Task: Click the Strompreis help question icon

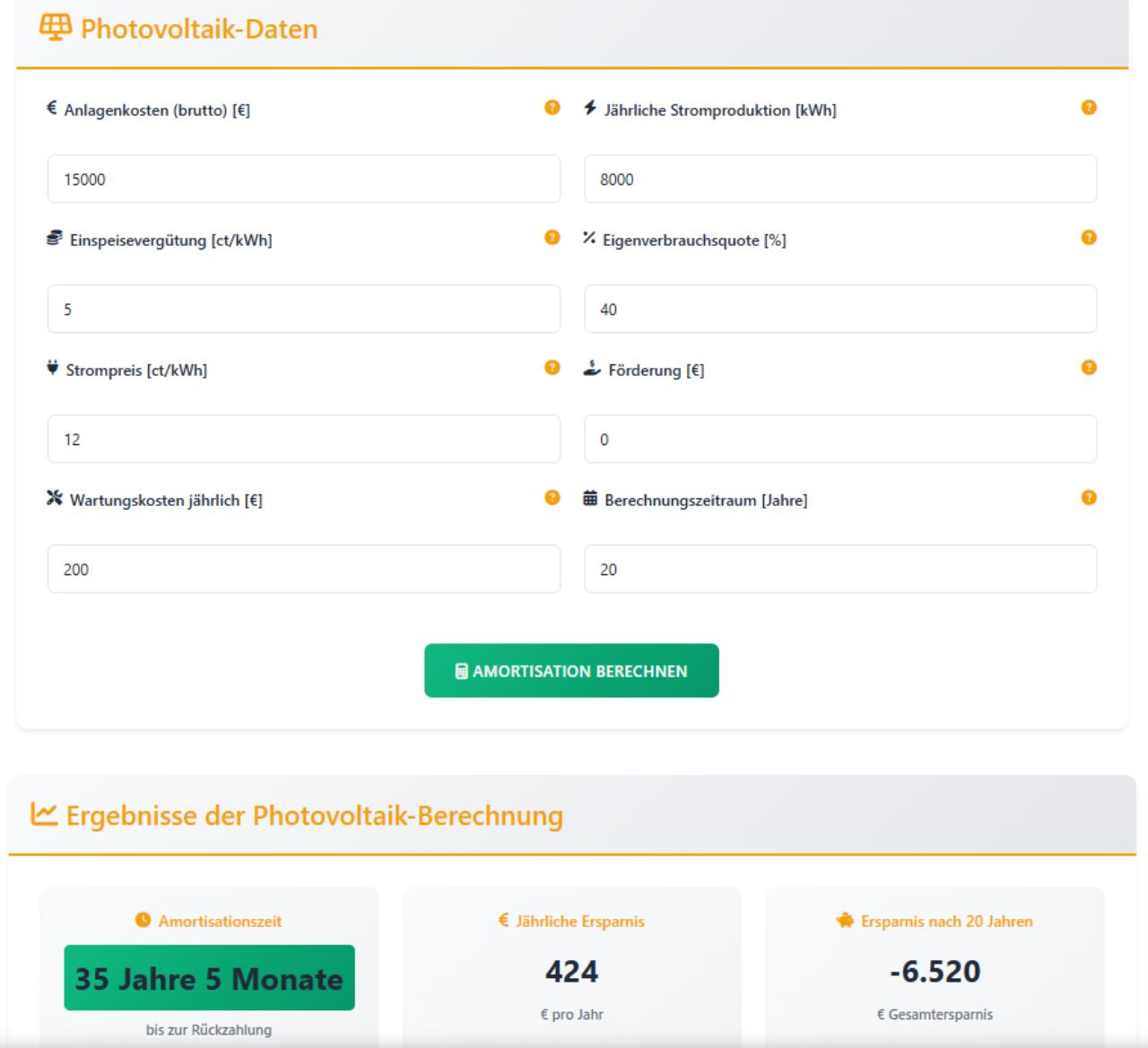Action: [x=552, y=368]
